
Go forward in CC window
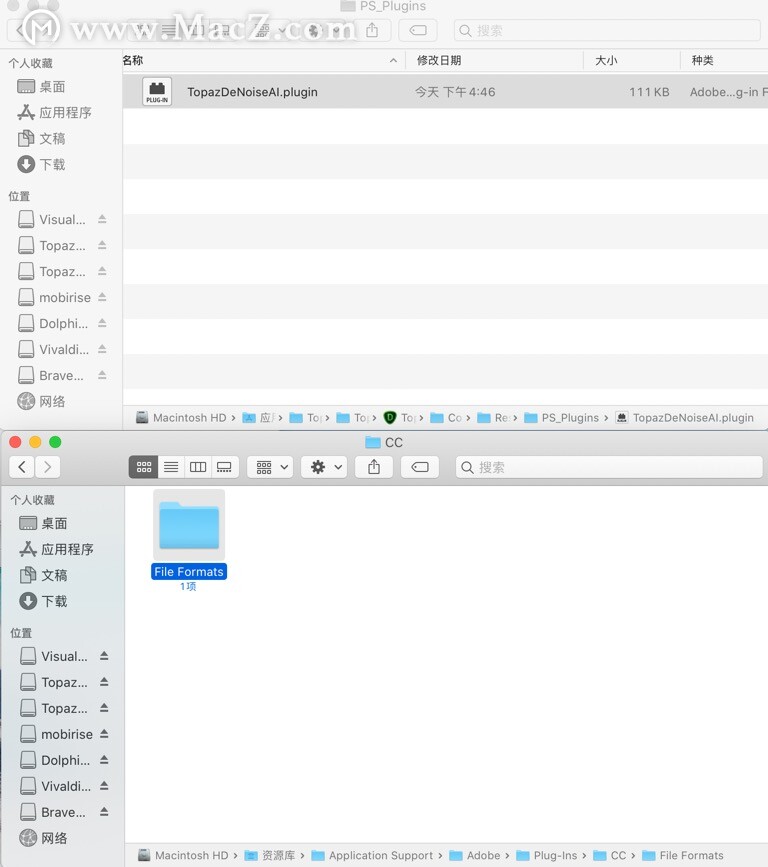(48, 467)
